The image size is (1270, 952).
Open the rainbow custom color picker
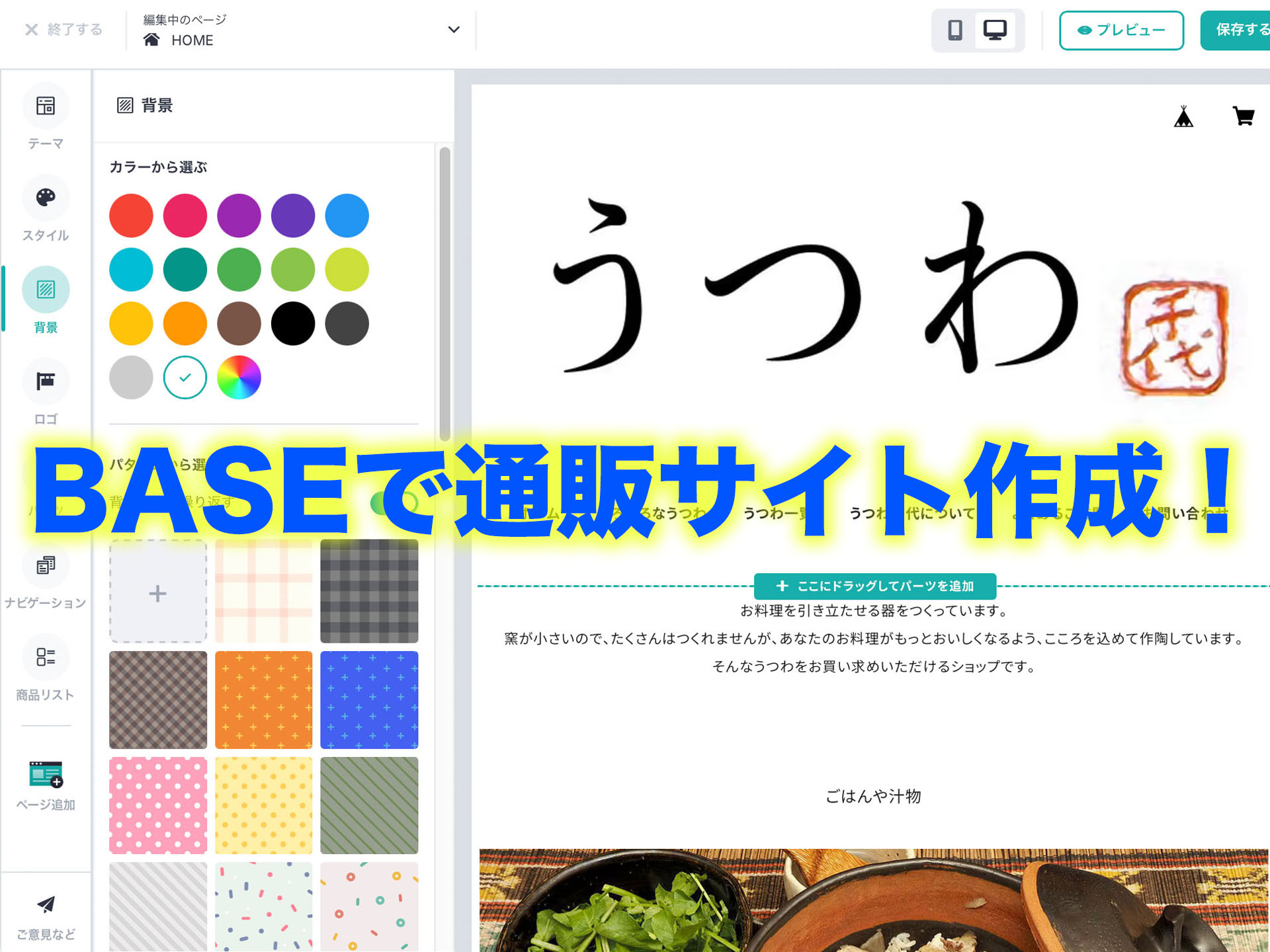(239, 377)
